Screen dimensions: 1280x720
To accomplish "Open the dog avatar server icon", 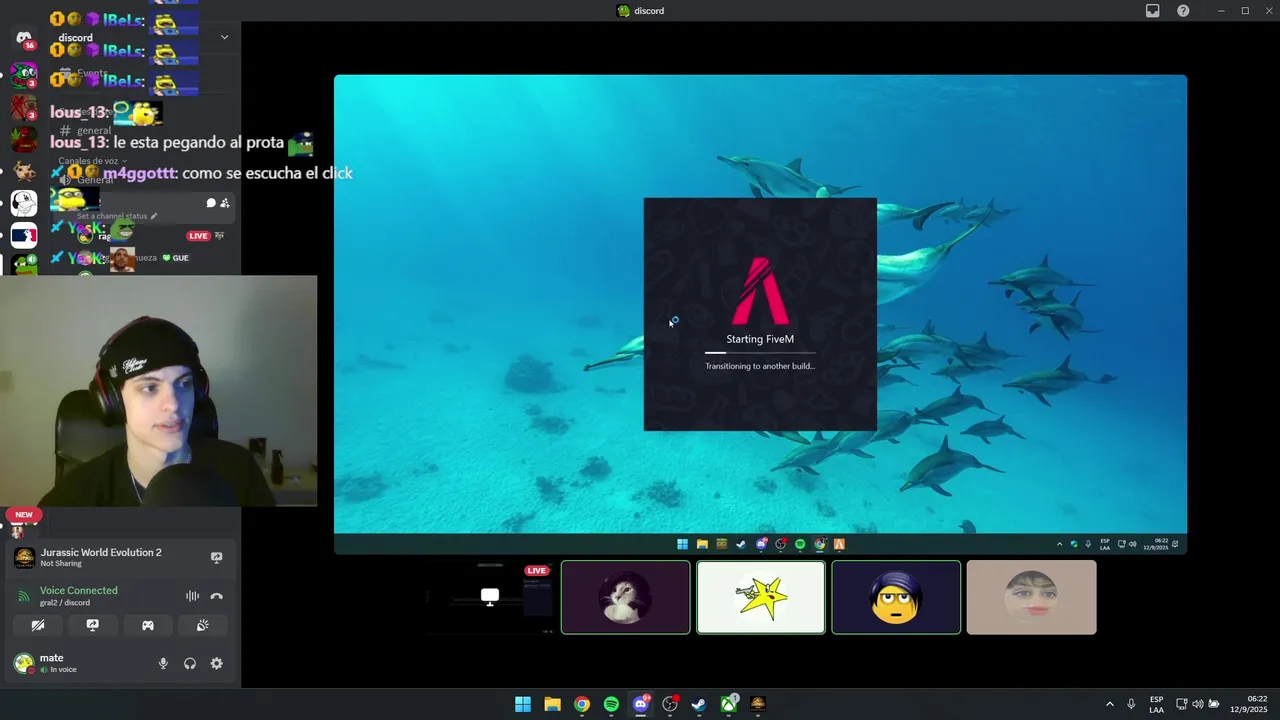I will coord(24,170).
